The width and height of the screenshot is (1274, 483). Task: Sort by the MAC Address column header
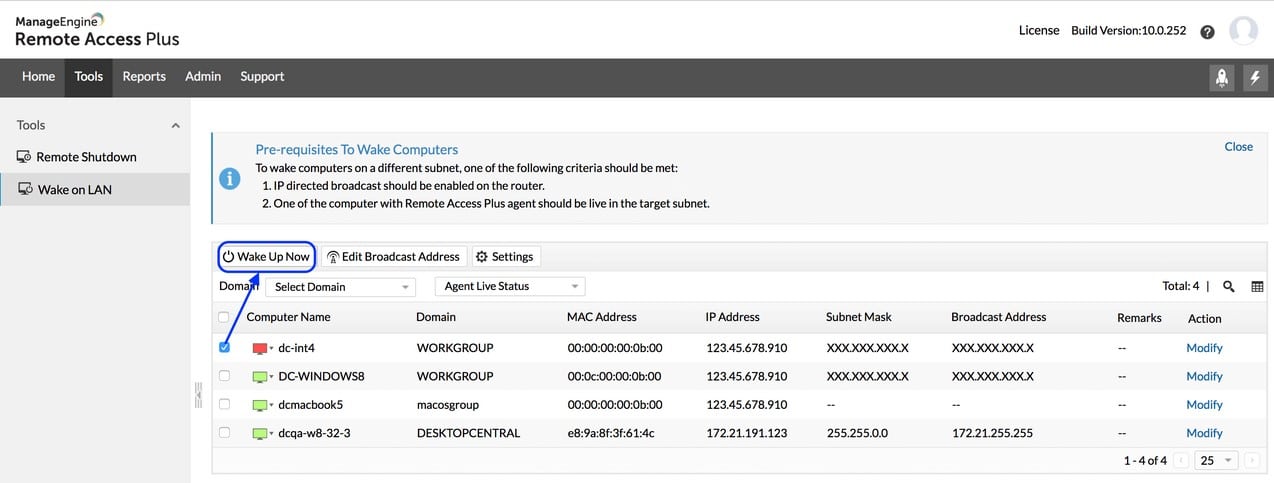pos(602,317)
